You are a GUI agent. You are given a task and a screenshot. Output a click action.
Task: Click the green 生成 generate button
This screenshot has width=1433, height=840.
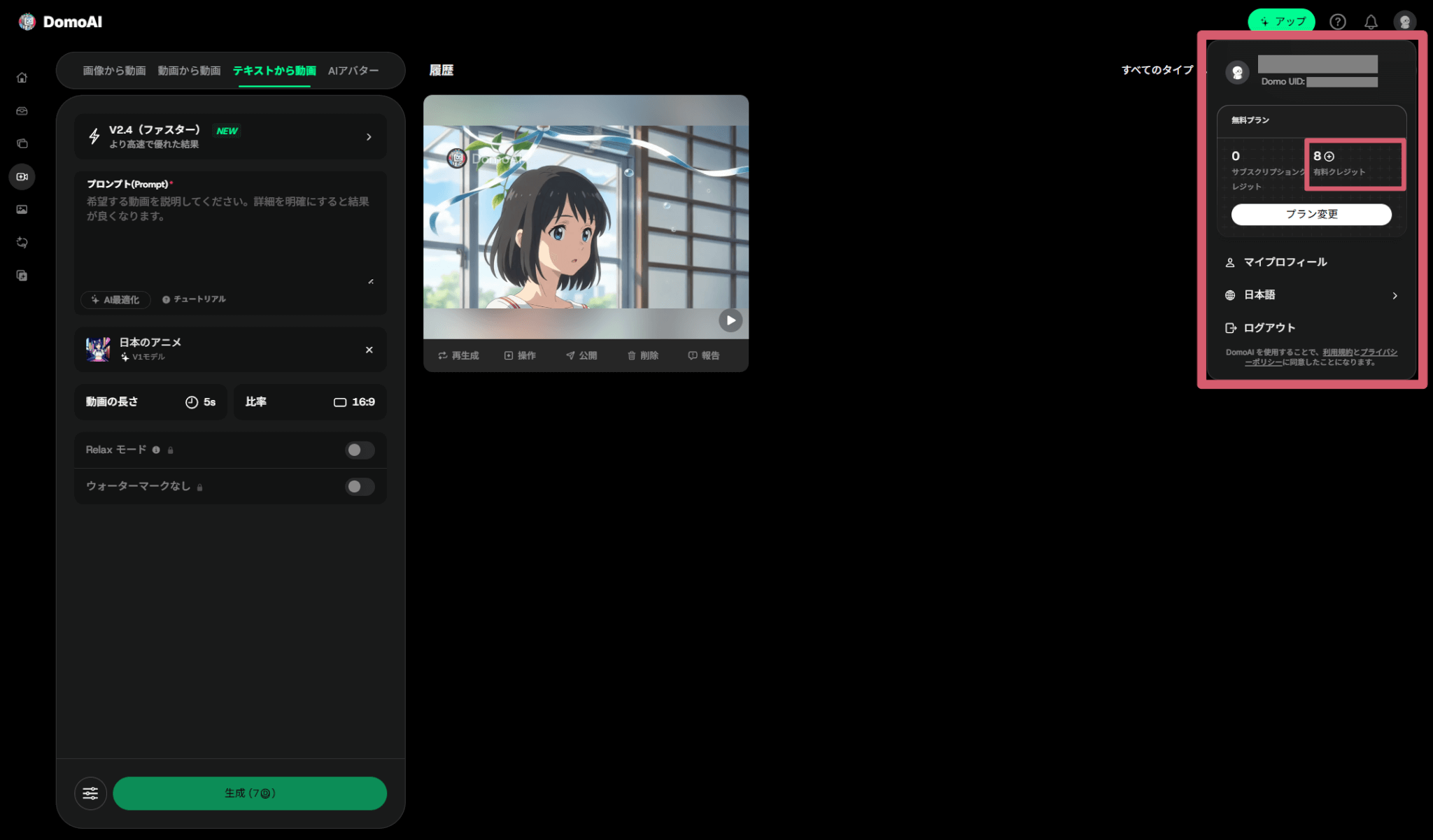(250, 793)
